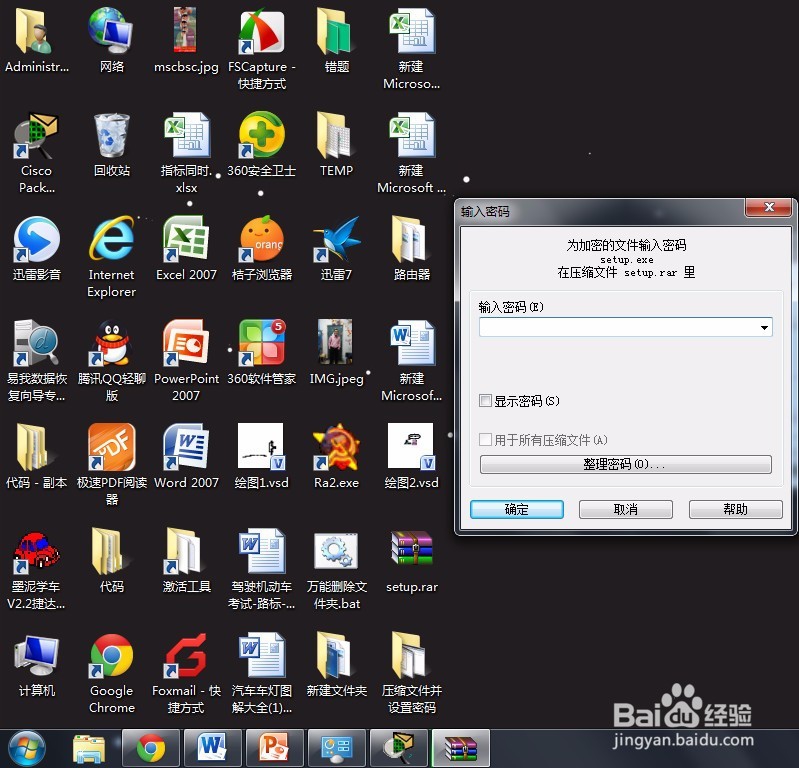Screen dimensions: 799x768
Task: Open the FSCapture shortcut icon
Action: [261, 31]
